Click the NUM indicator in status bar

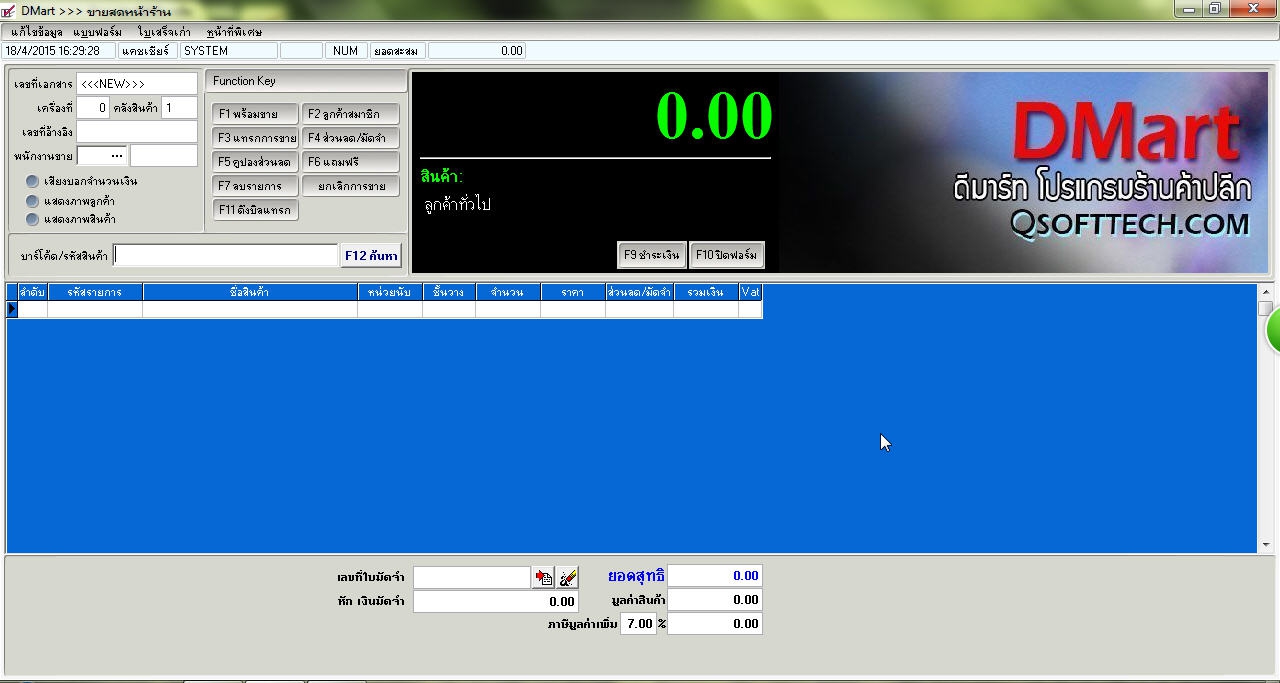(345, 50)
